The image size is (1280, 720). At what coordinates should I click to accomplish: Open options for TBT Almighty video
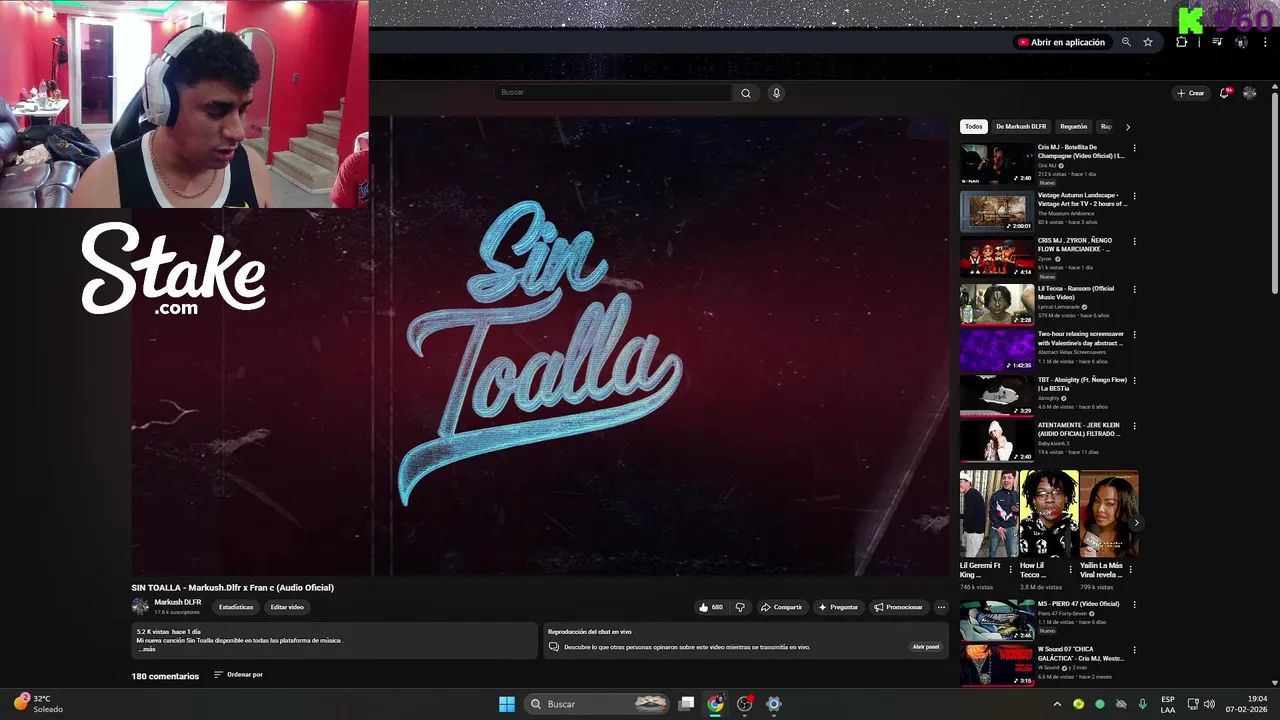(x=1134, y=381)
